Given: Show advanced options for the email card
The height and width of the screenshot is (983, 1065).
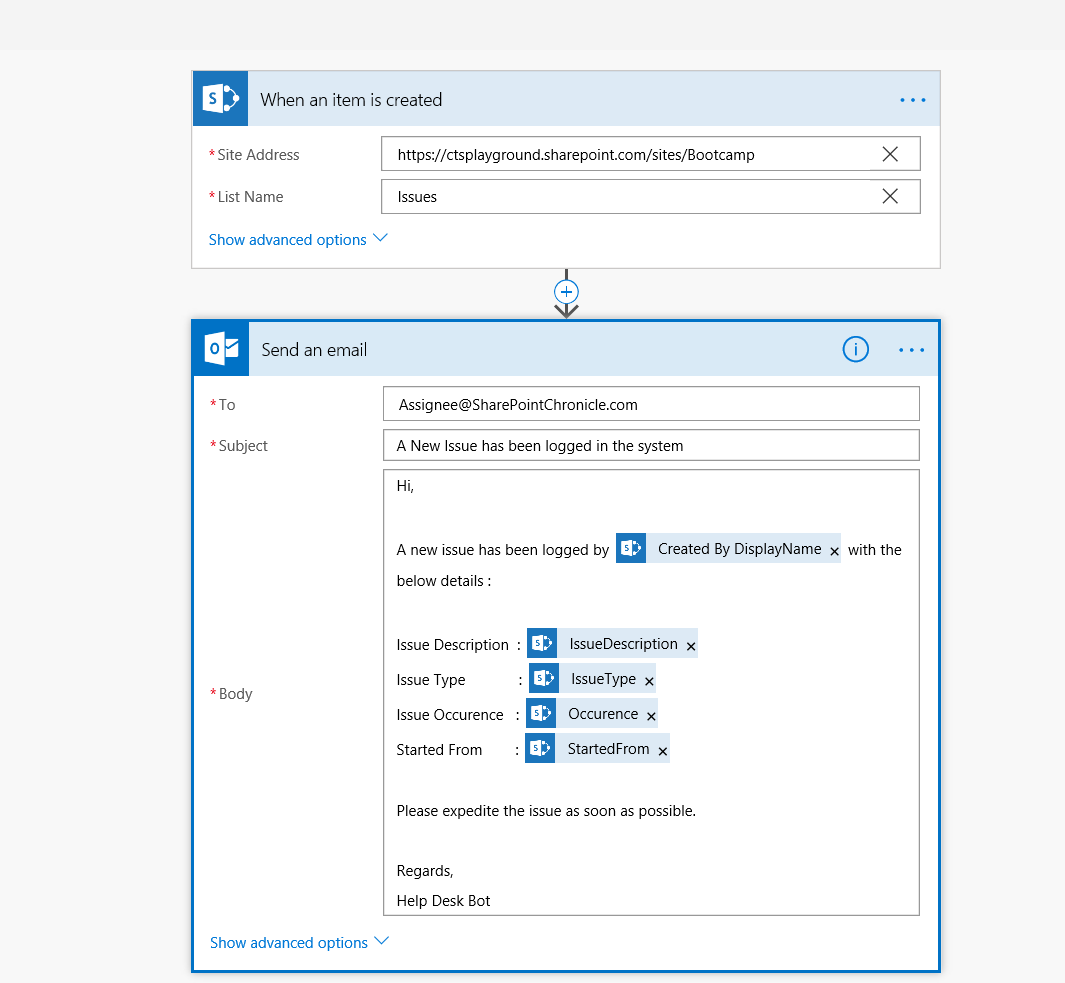Looking at the screenshot, I should coord(300,943).
